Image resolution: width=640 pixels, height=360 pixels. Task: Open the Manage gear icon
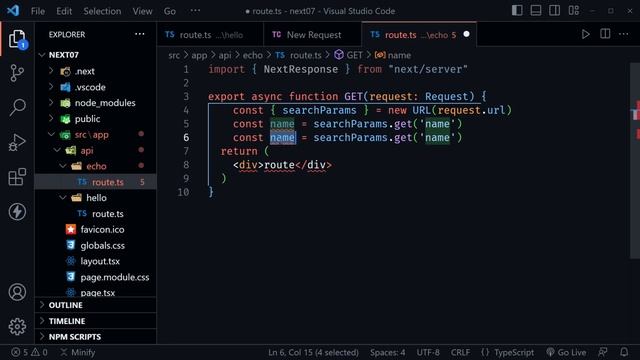tap(17, 326)
